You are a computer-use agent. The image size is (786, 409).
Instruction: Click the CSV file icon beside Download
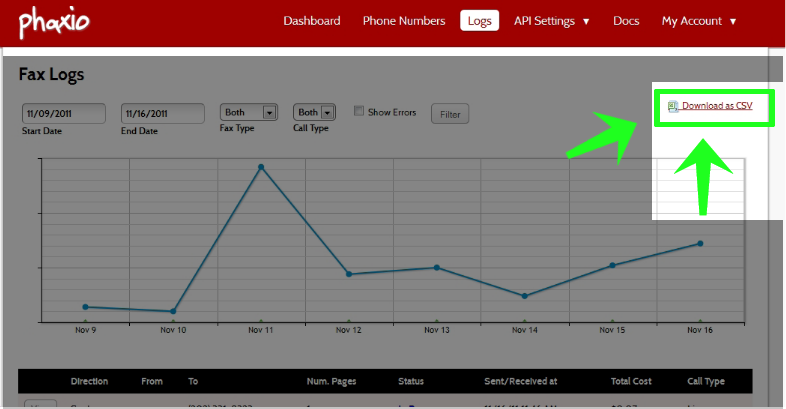[673, 105]
